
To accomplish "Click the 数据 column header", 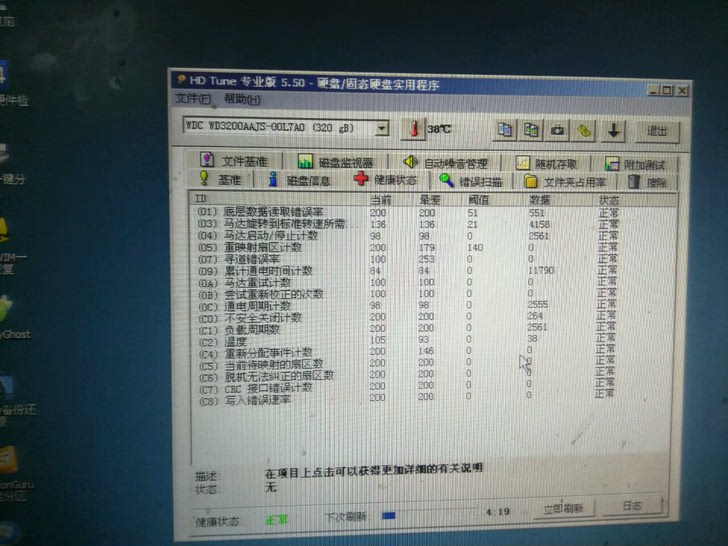I will (x=560, y=201).
